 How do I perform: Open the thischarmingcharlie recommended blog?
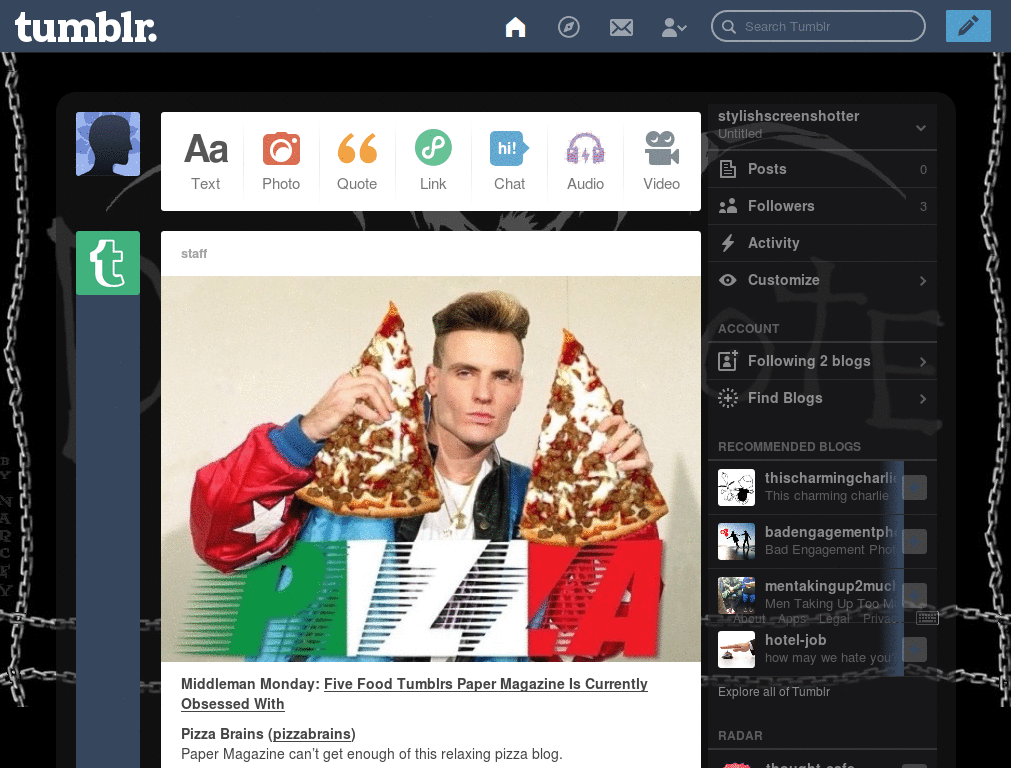(x=831, y=479)
